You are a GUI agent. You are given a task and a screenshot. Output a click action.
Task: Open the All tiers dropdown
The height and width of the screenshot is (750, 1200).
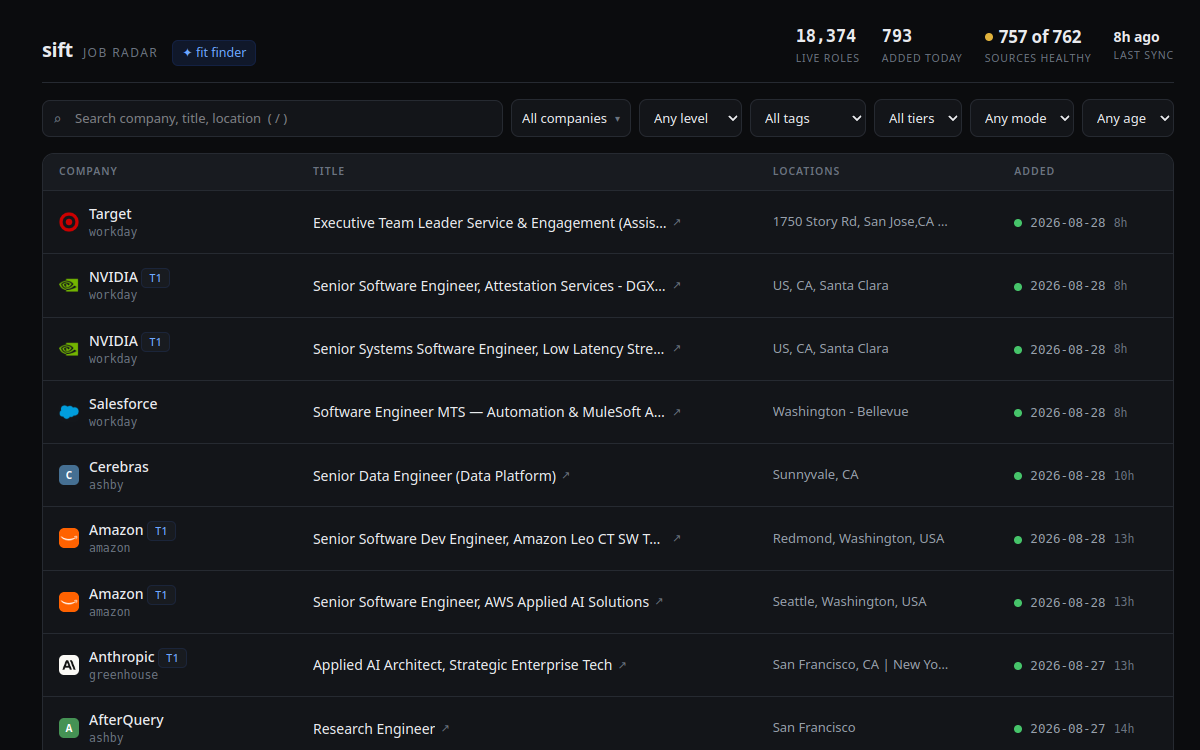918,118
